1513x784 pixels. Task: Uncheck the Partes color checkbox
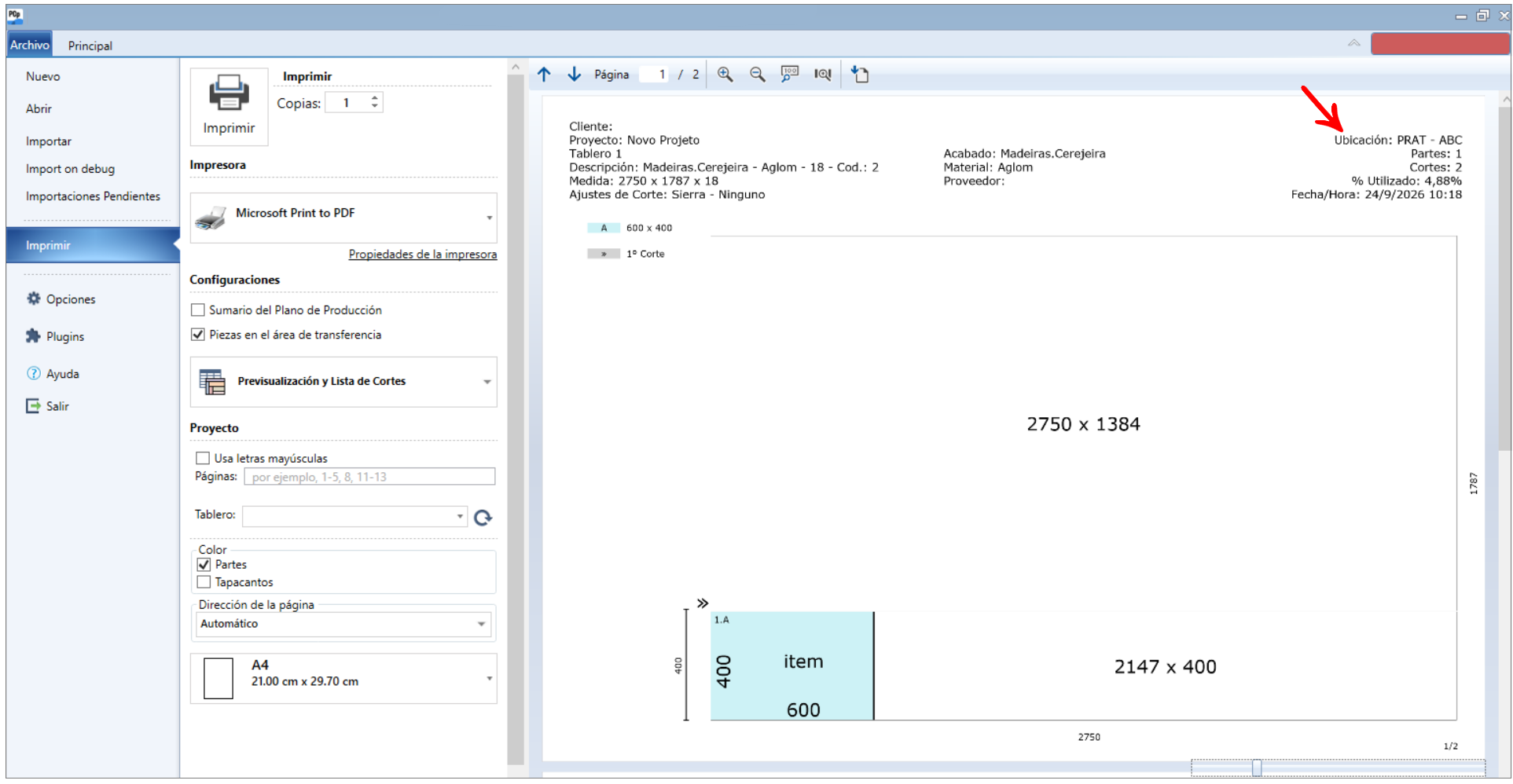click(x=204, y=565)
